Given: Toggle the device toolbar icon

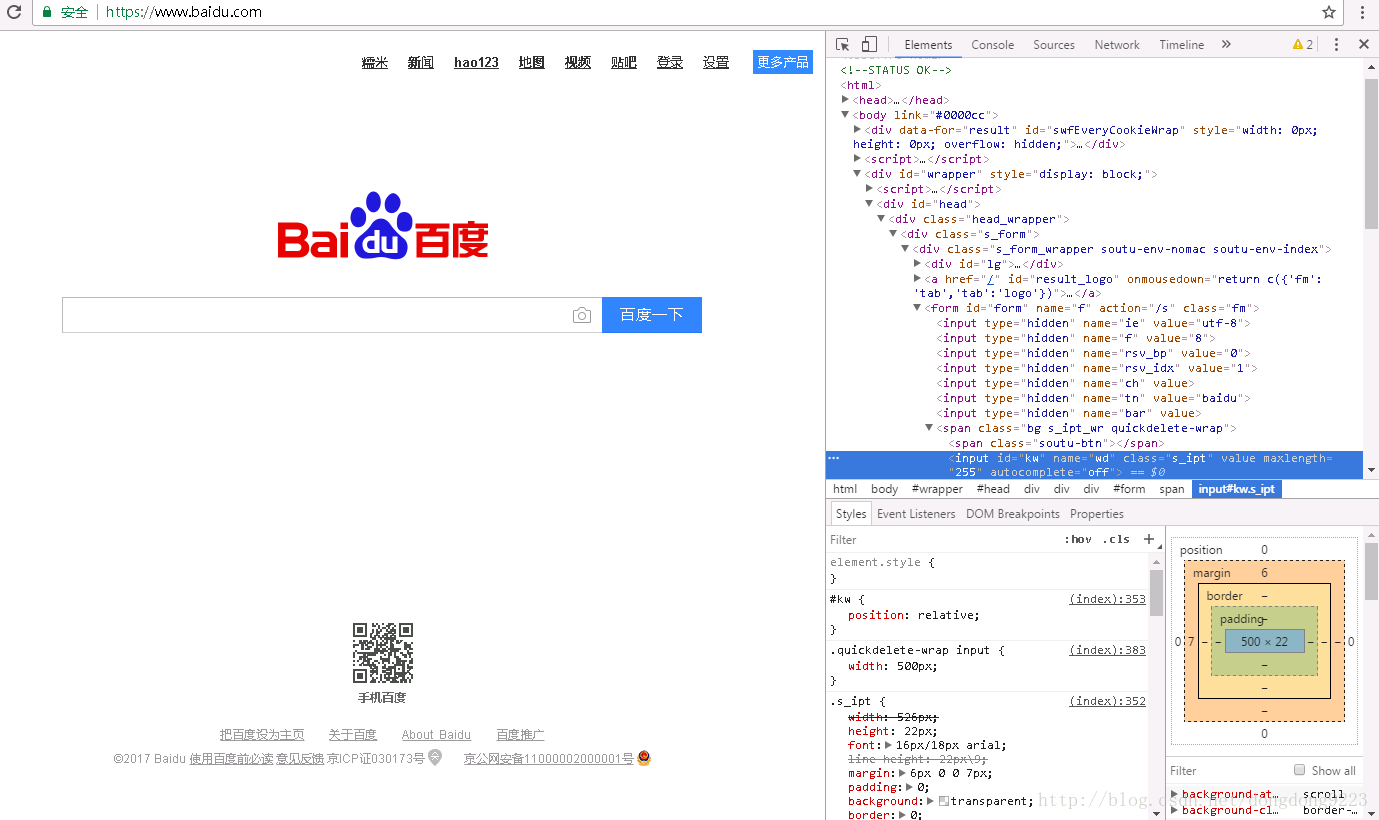Looking at the screenshot, I should 869,44.
